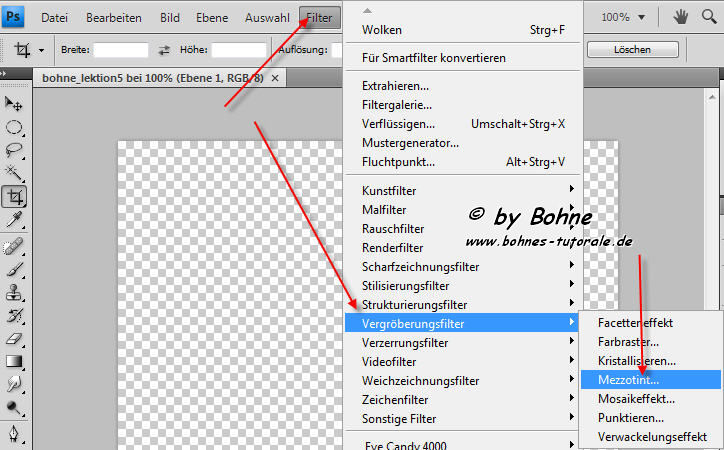This screenshot has width=724, height=450.
Task: Select the Eraser tool
Action: (x=15, y=338)
